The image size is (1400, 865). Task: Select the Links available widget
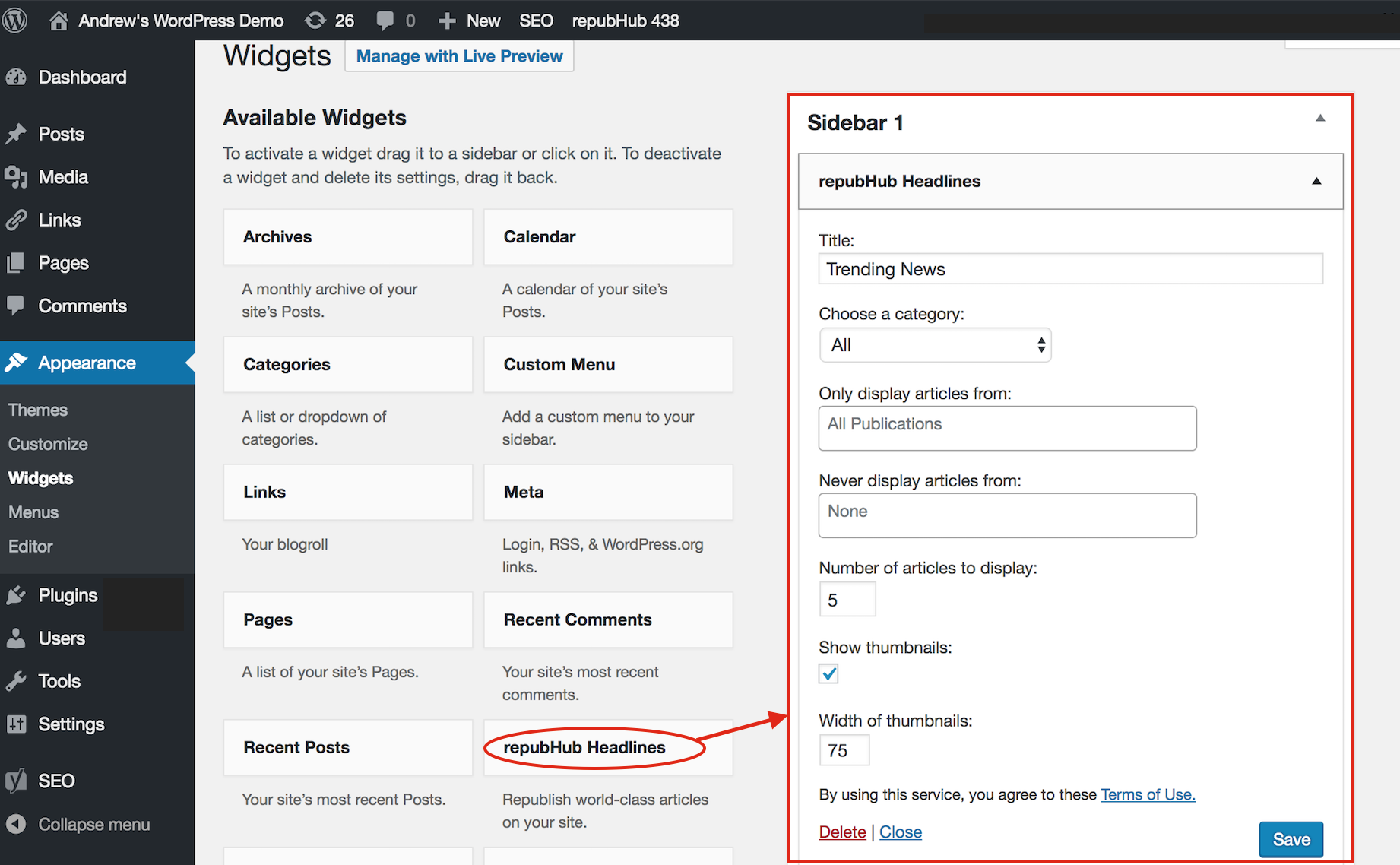(x=348, y=493)
